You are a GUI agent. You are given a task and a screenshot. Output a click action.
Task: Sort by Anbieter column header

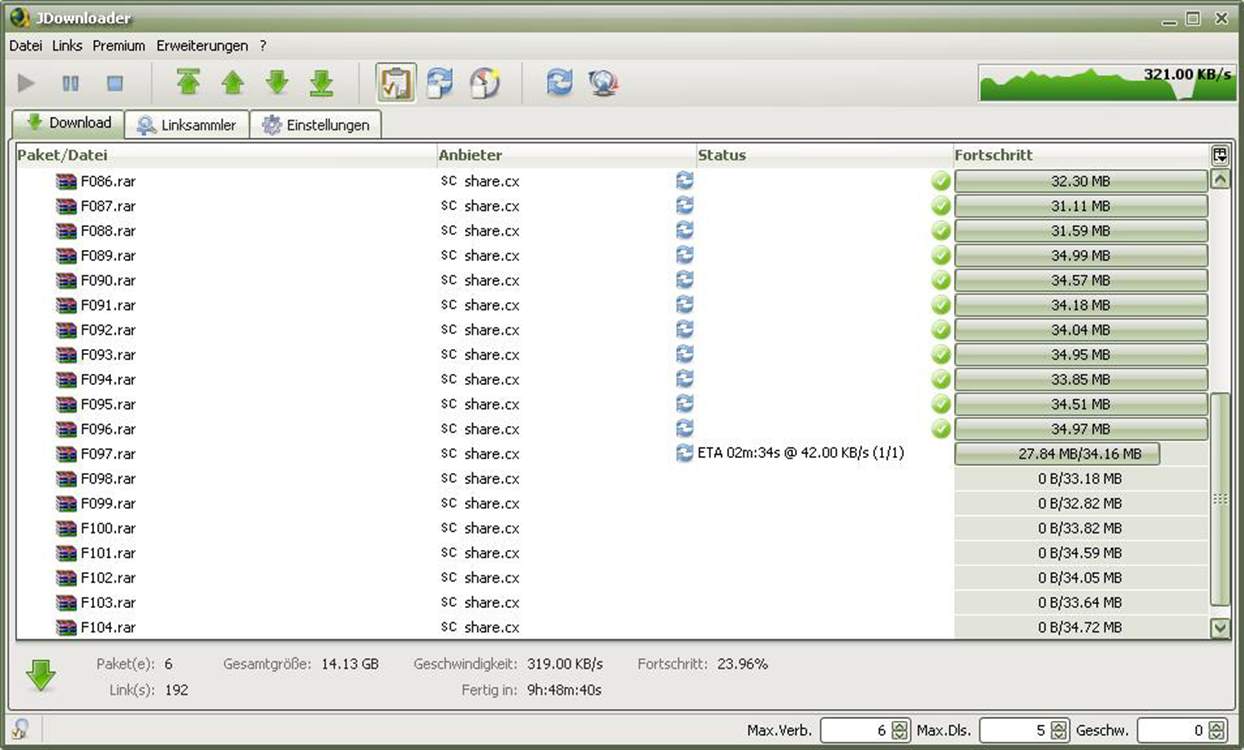[x=566, y=155]
